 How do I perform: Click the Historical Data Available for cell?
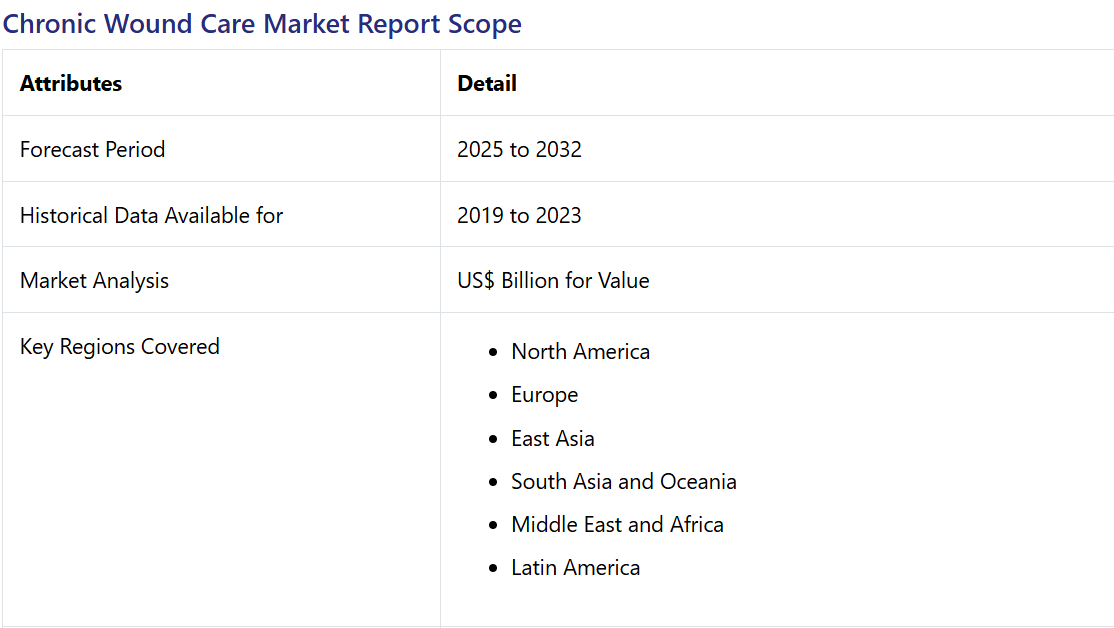[x=151, y=216]
